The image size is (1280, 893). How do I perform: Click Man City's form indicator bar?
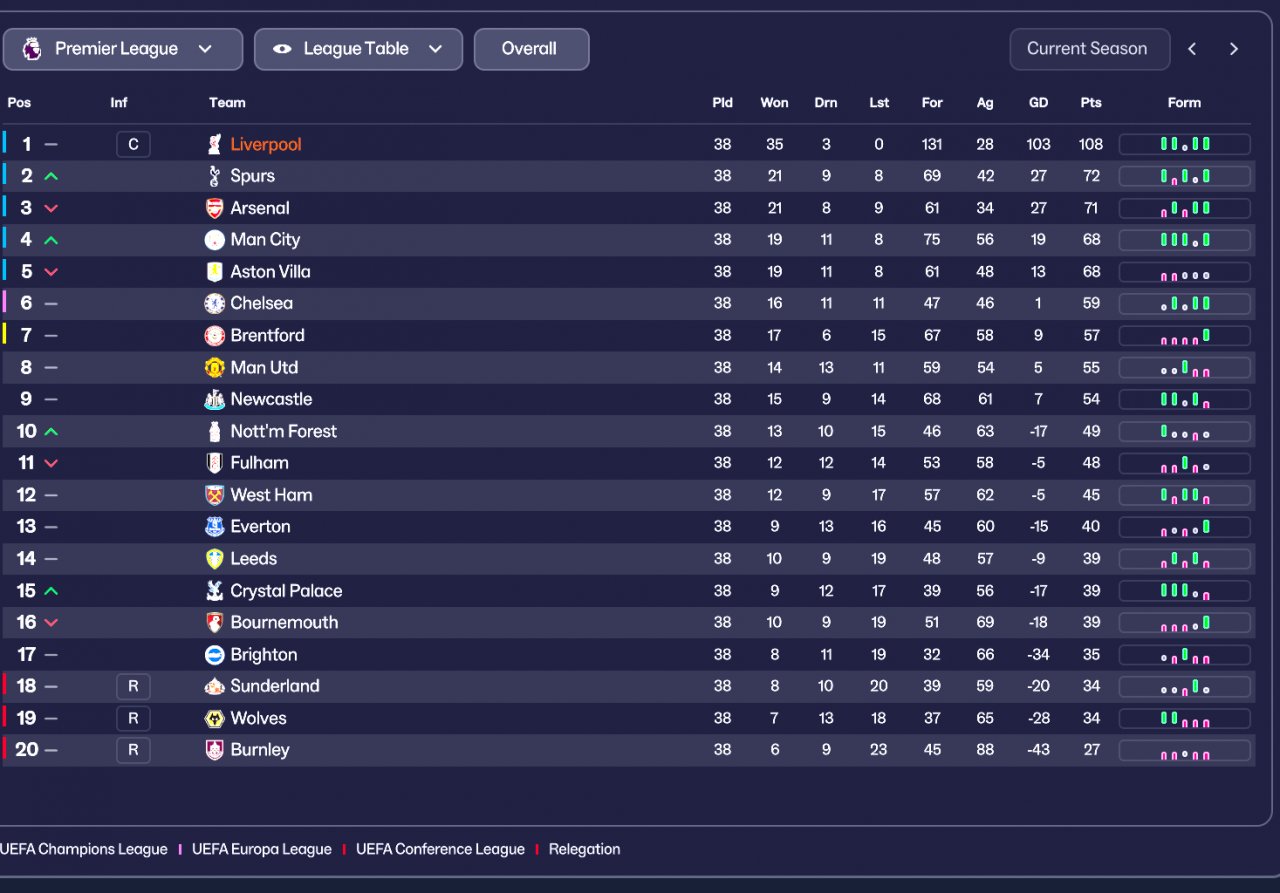(1184, 240)
